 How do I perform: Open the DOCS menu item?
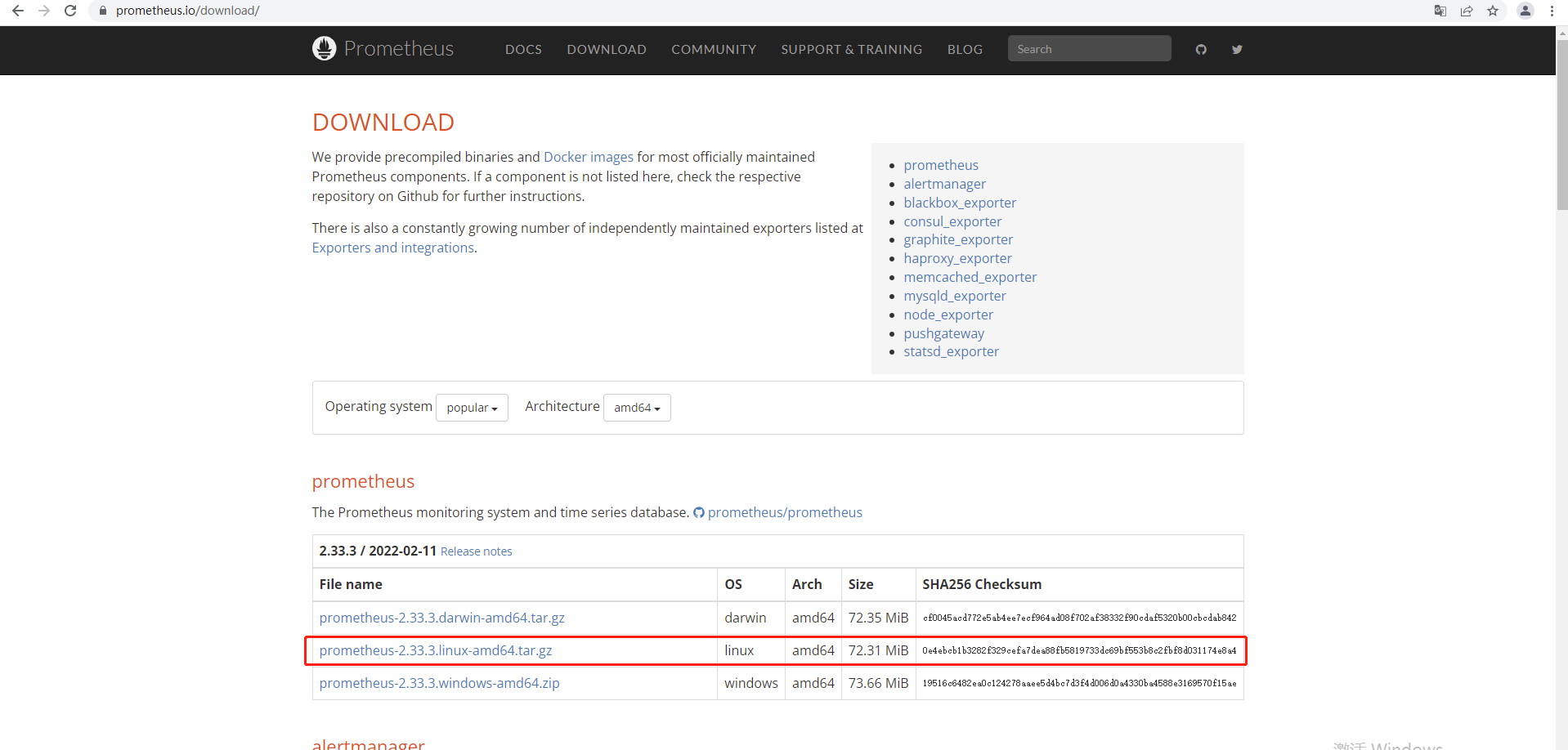coord(523,50)
